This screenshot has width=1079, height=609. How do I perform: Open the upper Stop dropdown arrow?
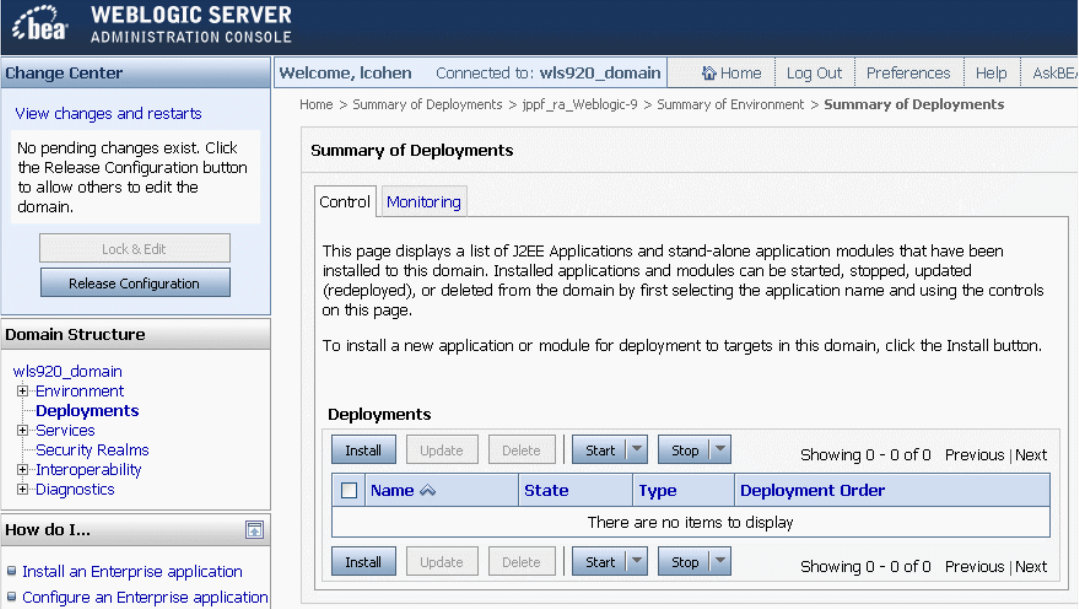click(720, 449)
